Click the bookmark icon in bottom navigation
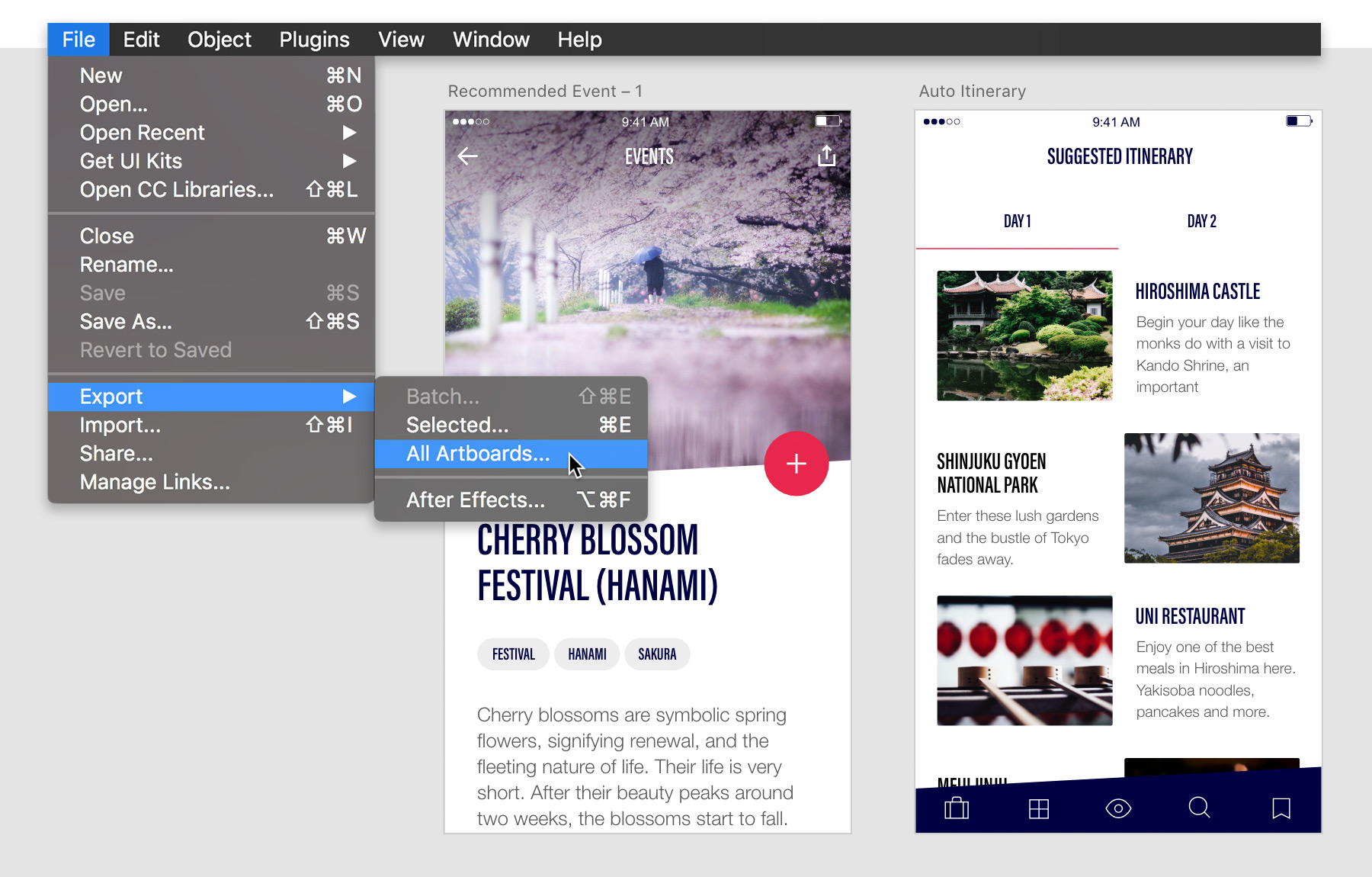1372x877 pixels. click(1281, 808)
